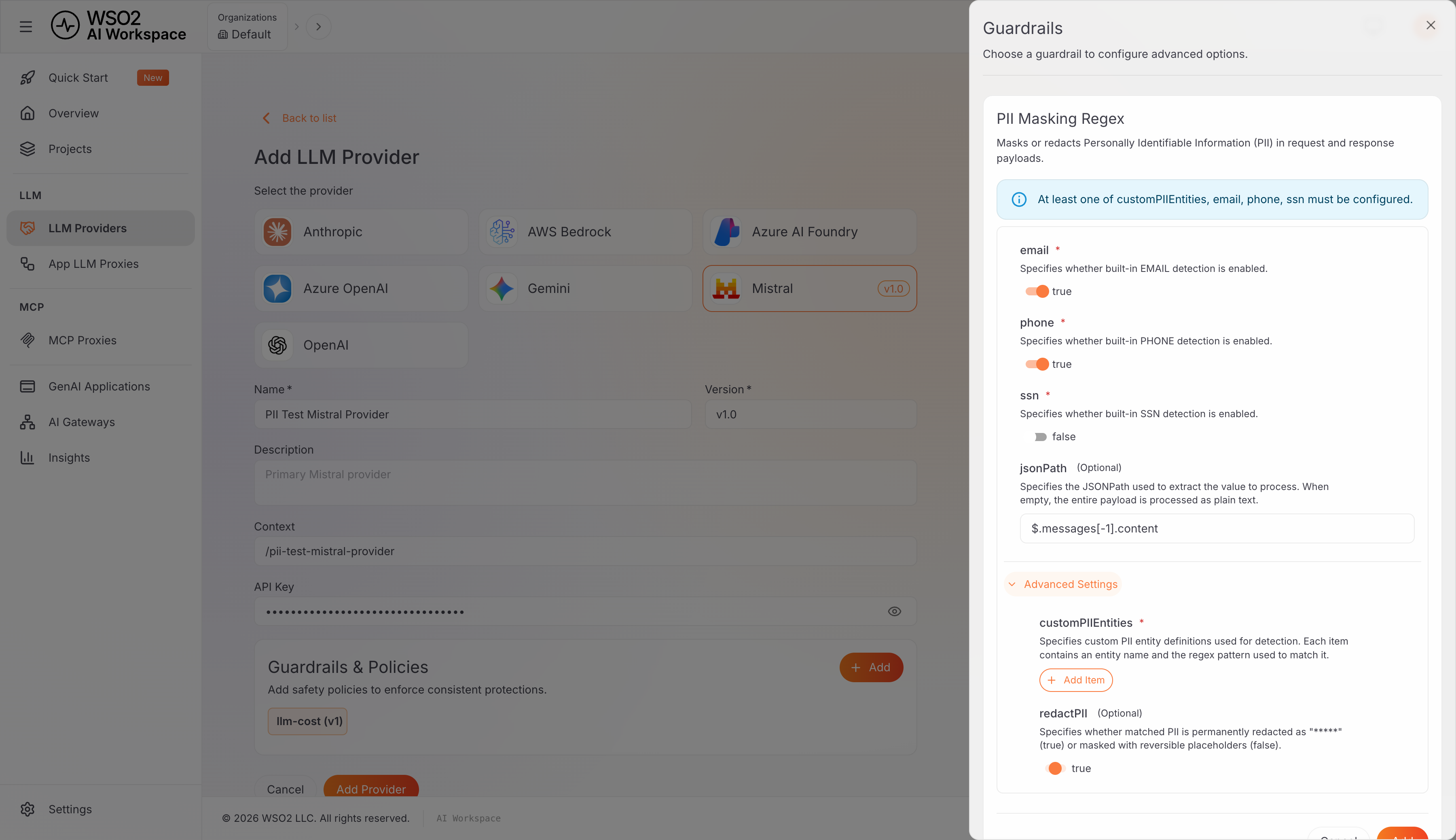The width and height of the screenshot is (1456, 840).
Task: Open Settings in the sidebar
Action: tap(100, 809)
